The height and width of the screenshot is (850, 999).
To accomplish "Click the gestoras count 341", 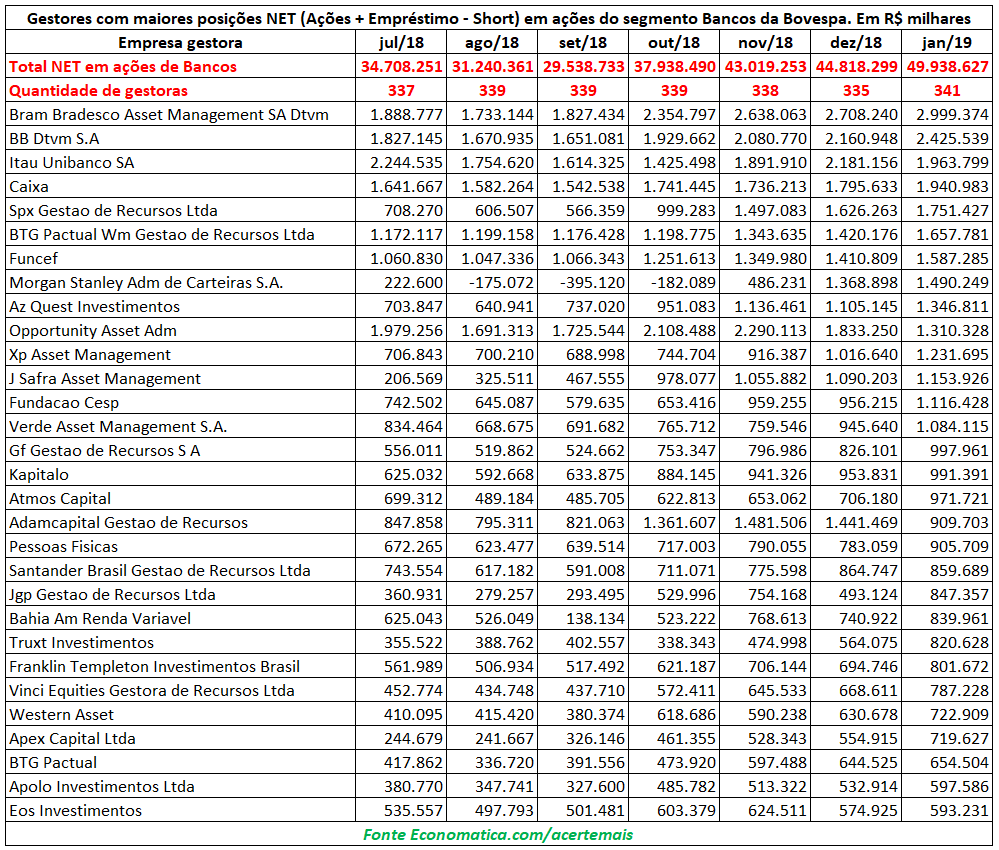I will click(x=947, y=90).
